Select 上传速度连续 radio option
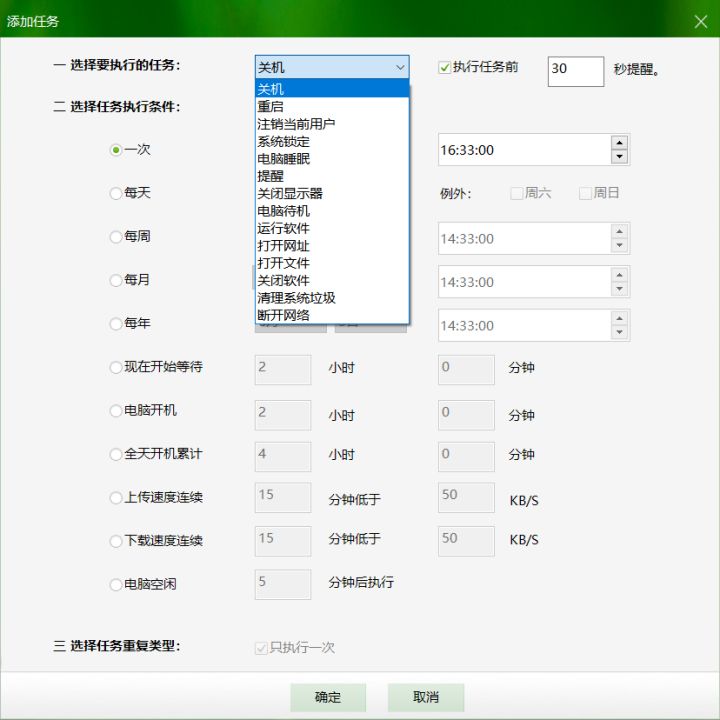 pos(116,497)
